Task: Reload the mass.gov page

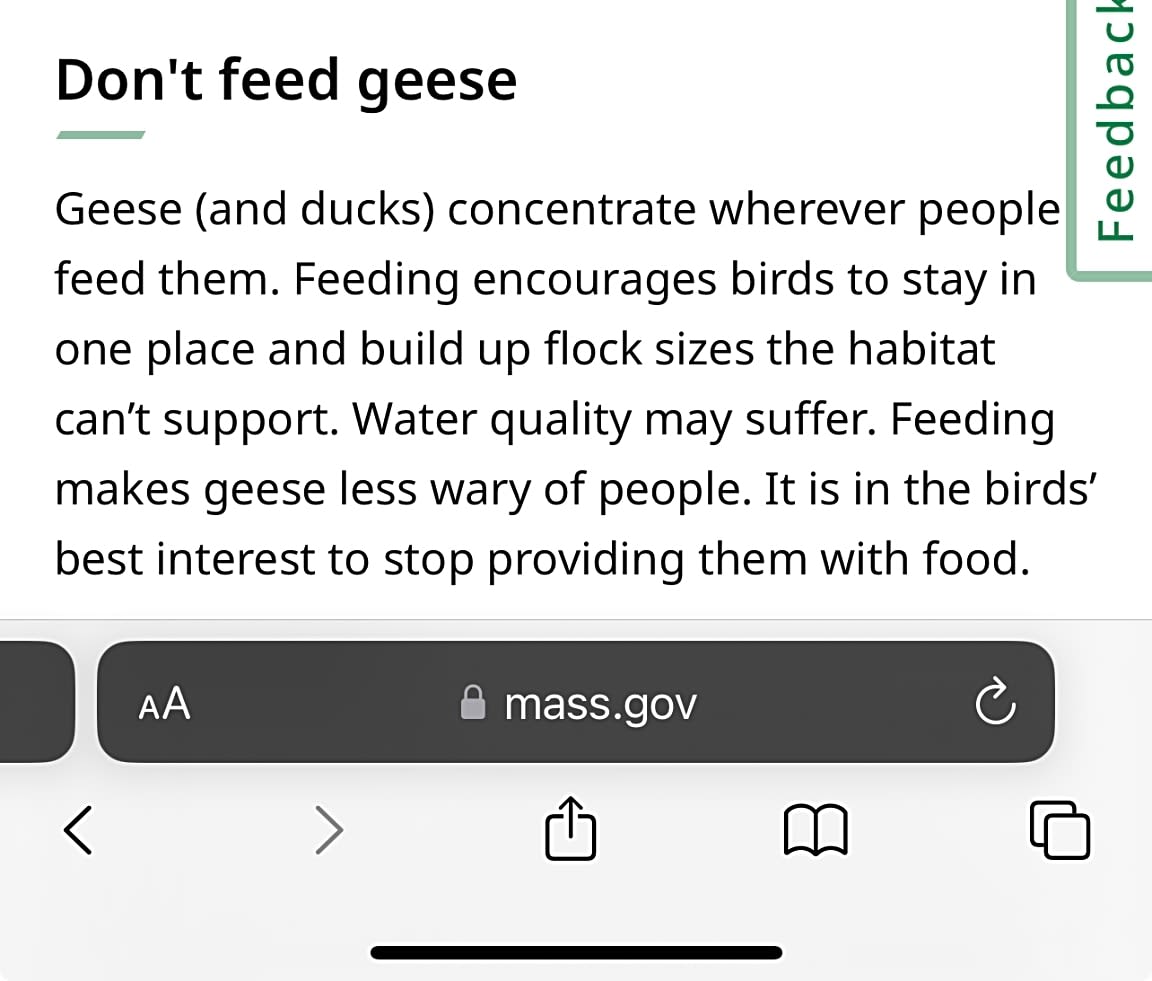Action: (x=995, y=704)
